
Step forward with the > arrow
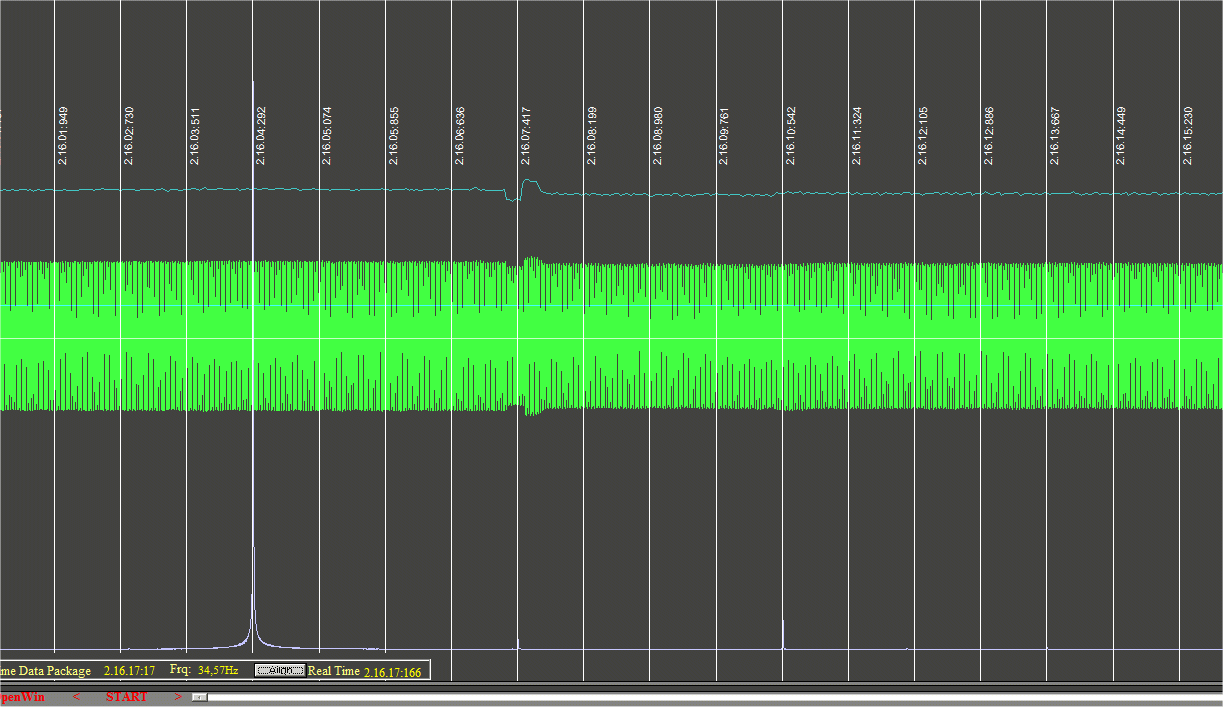pos(177,697)
